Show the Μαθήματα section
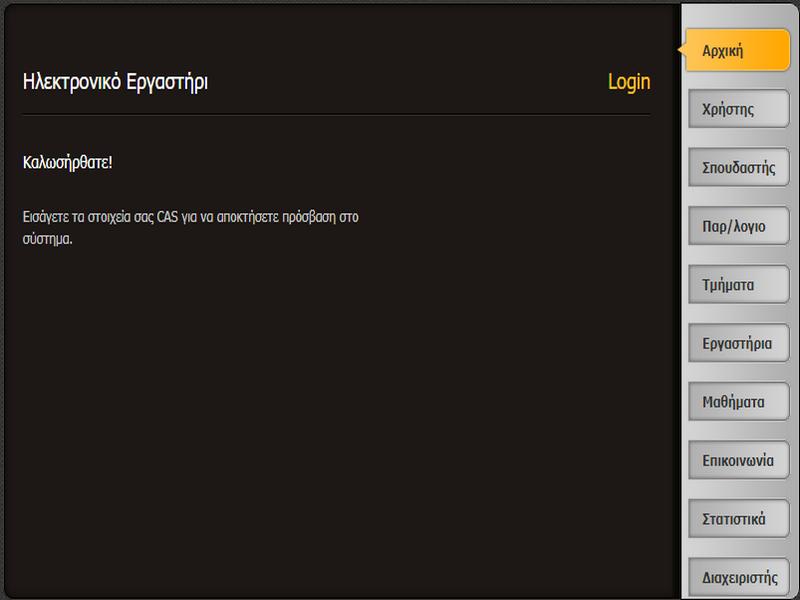Viewport: 800px width, 600px height. point(736,402)
